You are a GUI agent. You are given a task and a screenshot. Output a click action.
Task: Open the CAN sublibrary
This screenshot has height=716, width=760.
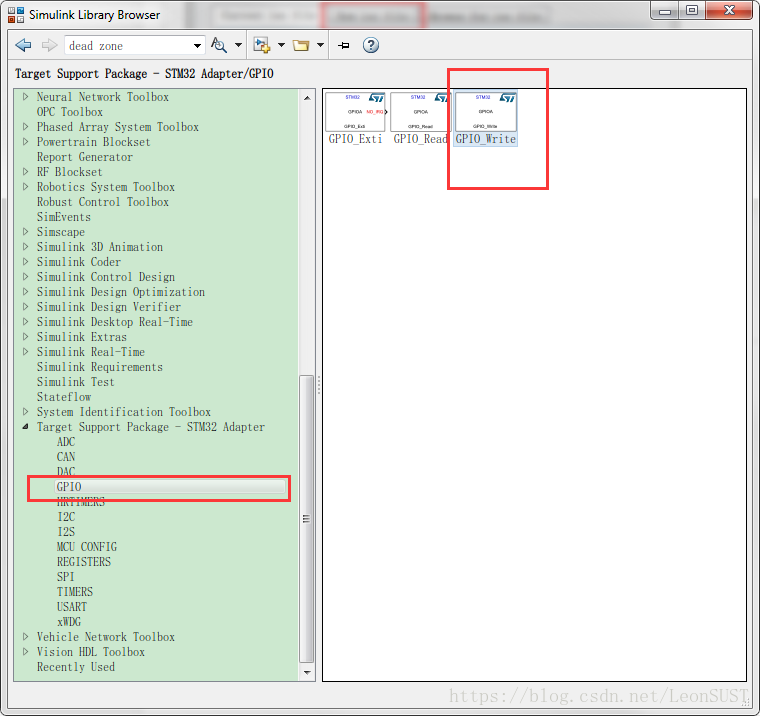tap(66, 457)
